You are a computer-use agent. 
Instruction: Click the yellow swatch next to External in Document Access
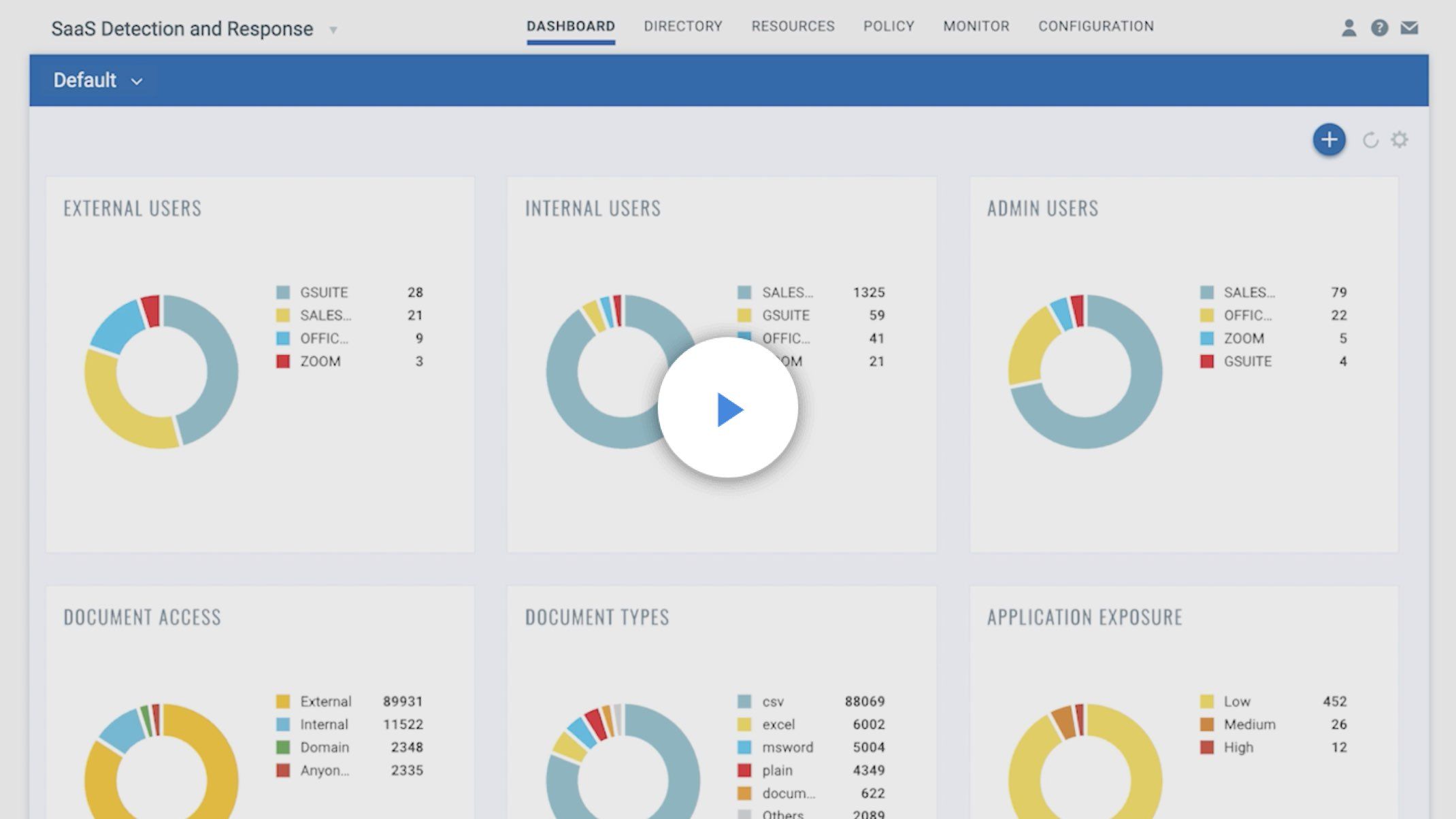pos(283,701)
